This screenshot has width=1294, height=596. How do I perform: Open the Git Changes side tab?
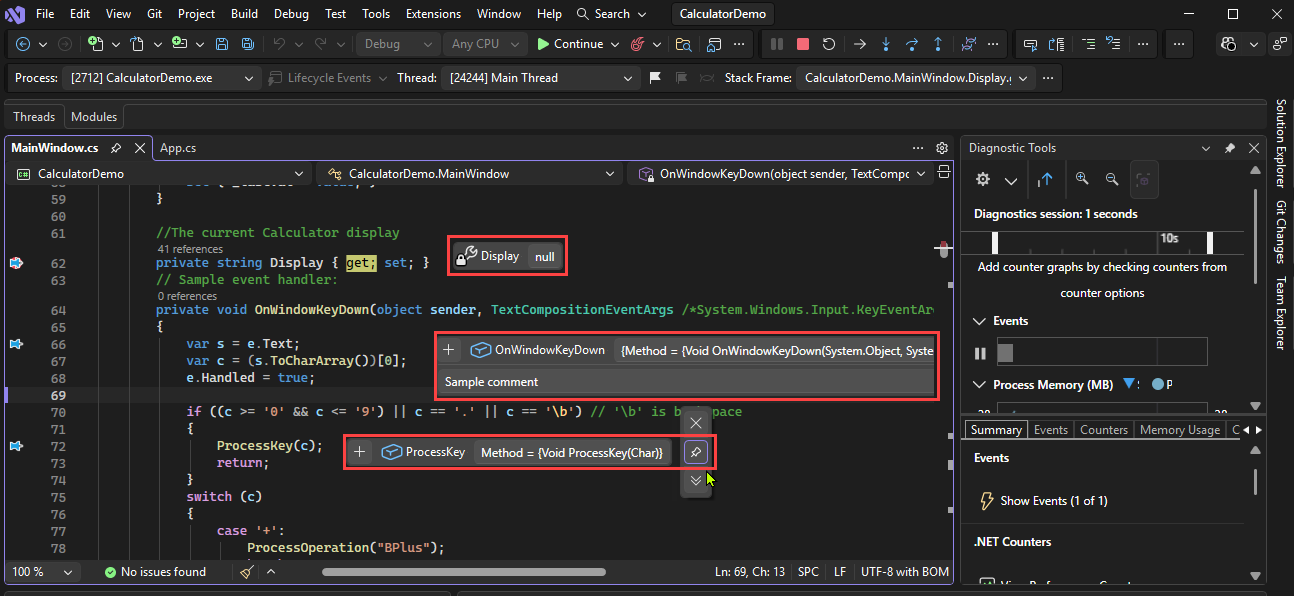click(1280, 231)
